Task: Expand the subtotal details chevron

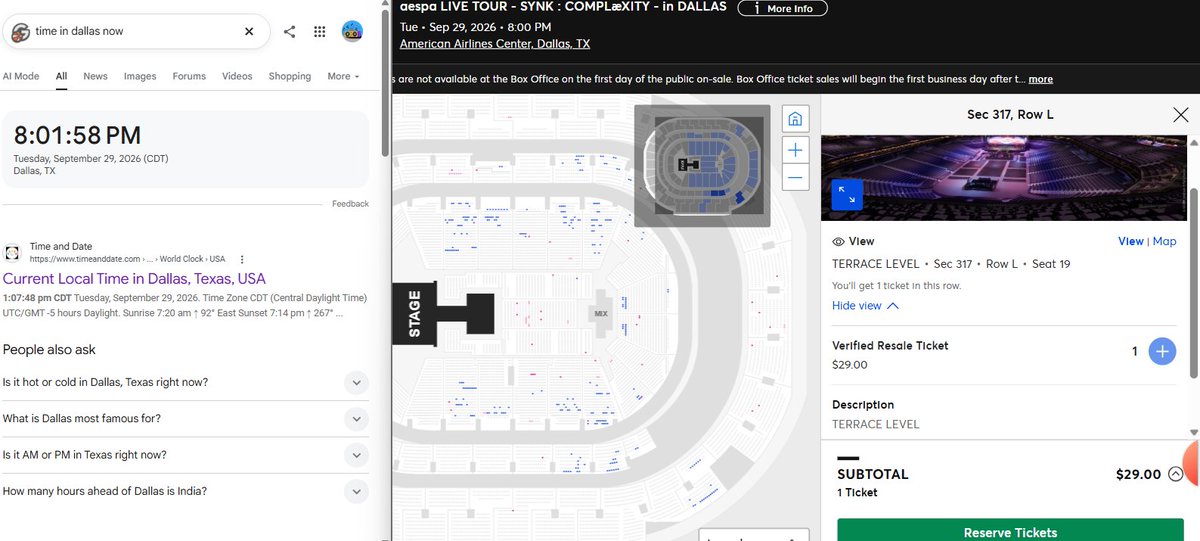Action: pyautogui.click(x=1175, y=475)
